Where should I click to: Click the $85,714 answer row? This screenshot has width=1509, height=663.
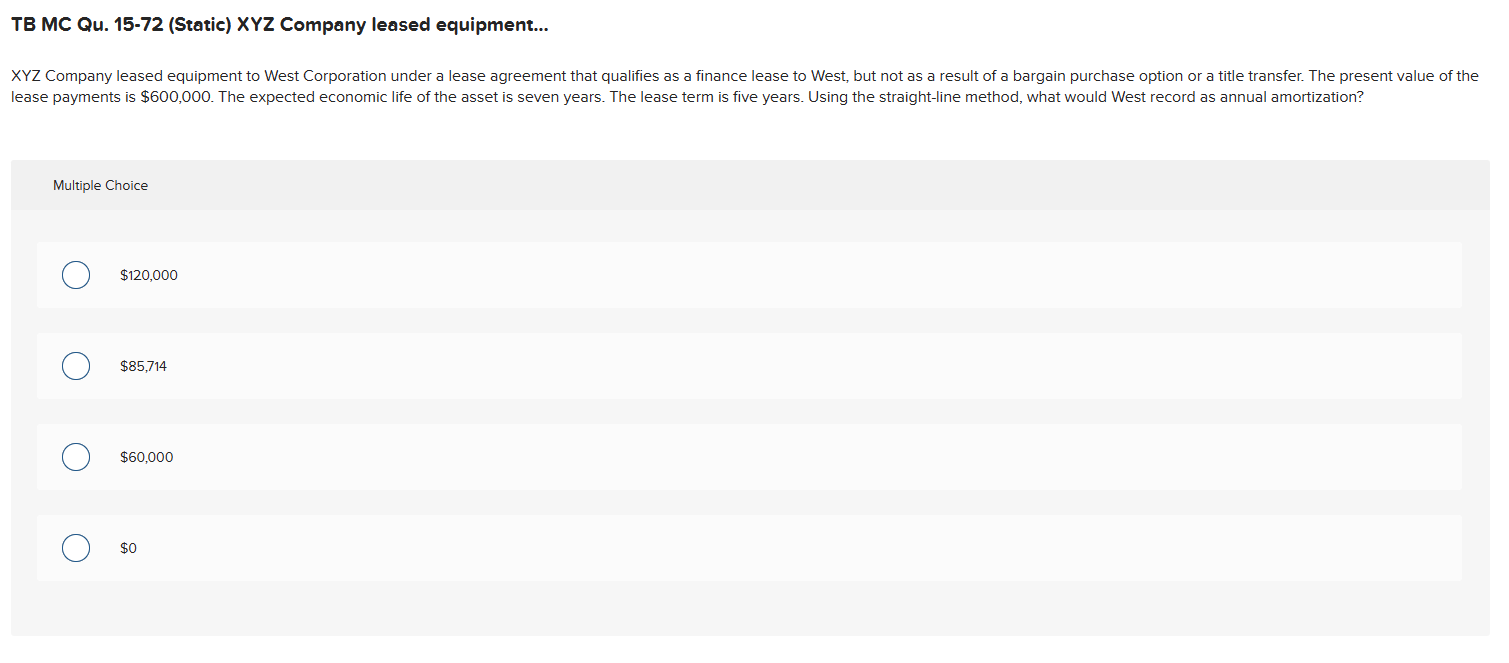pyautogui.click(x=600, y=365)
